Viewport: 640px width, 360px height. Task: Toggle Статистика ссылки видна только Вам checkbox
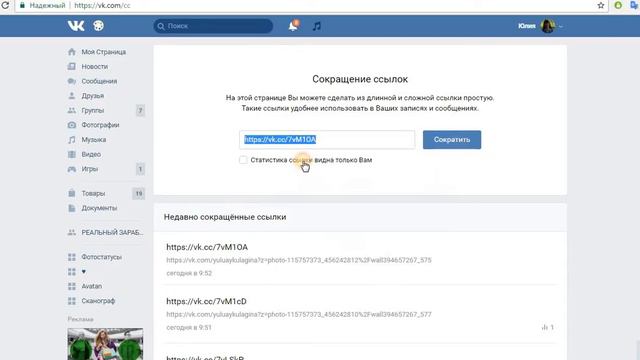tap(243, 160)
